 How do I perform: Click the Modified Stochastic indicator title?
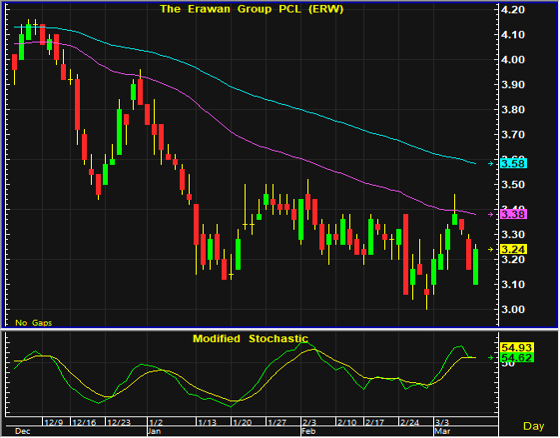click(x=250, y=339)
